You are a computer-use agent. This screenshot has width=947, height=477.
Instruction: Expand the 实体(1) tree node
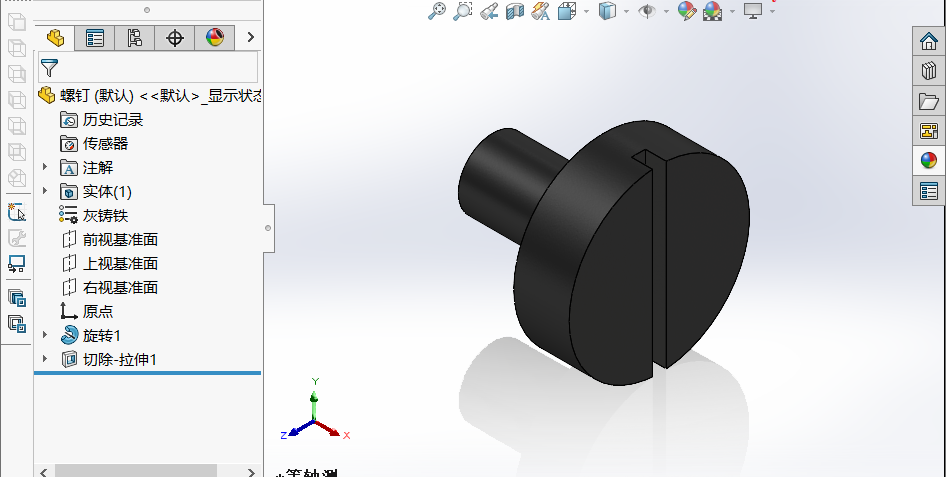click(45, 191)
